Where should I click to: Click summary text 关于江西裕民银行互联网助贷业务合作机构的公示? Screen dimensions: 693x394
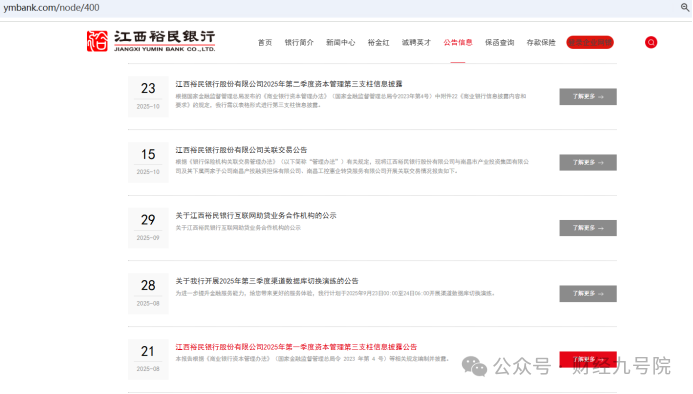[238, 228]
